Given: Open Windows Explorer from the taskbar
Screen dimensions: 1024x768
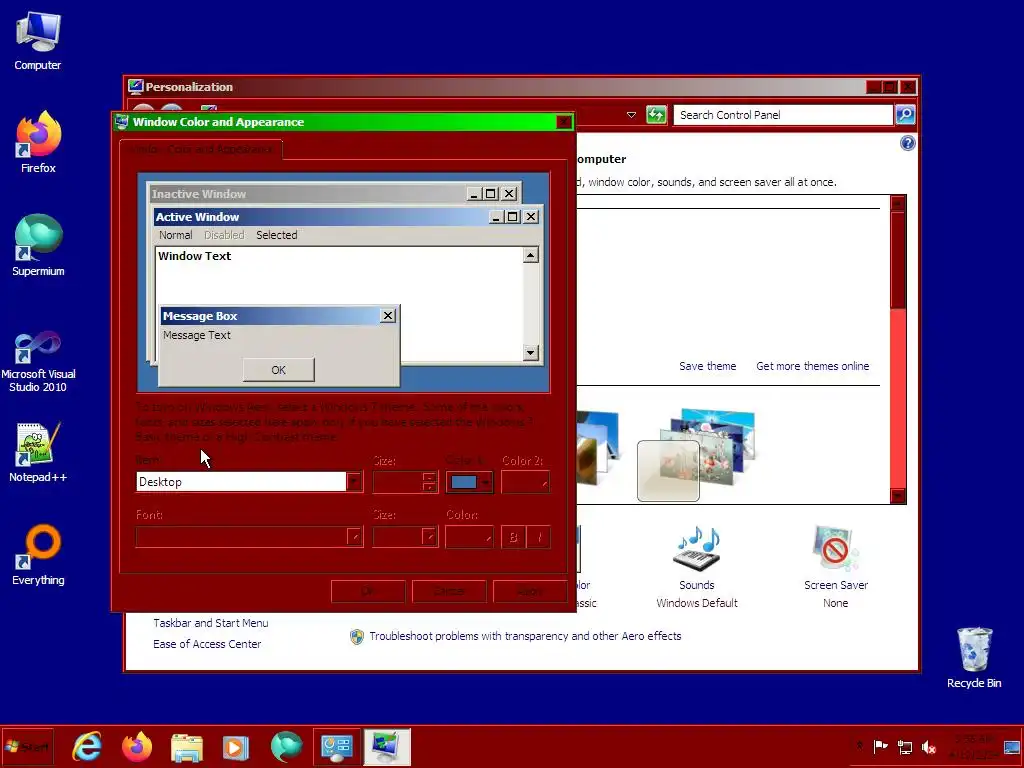Looking at the screenshot, I should (187, 747).
